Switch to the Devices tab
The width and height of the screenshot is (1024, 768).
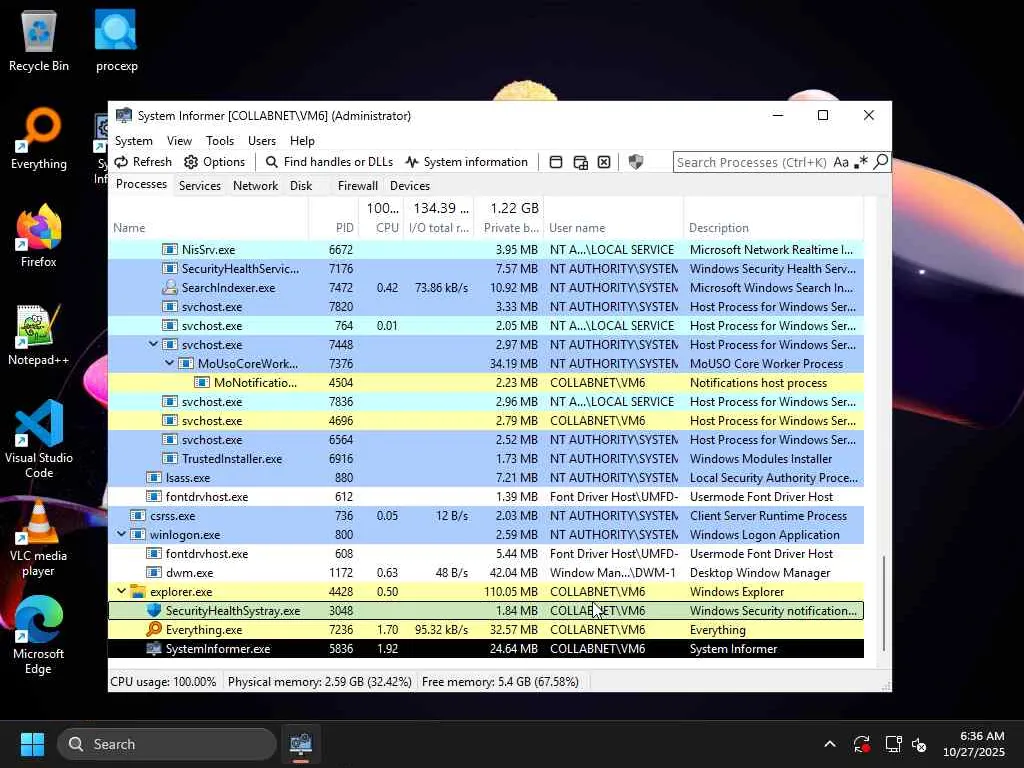coord(409,185)
